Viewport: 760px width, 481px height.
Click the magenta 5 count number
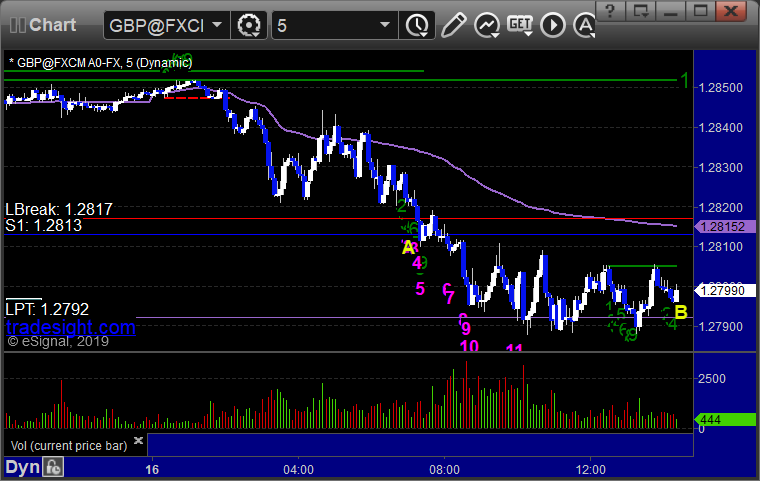pos(420,289)
